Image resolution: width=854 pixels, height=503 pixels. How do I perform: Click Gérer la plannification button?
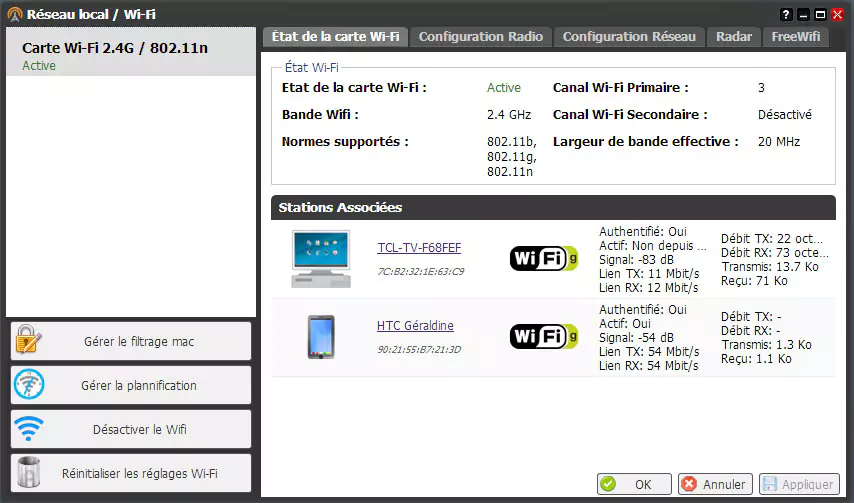[x=131, y=385]
